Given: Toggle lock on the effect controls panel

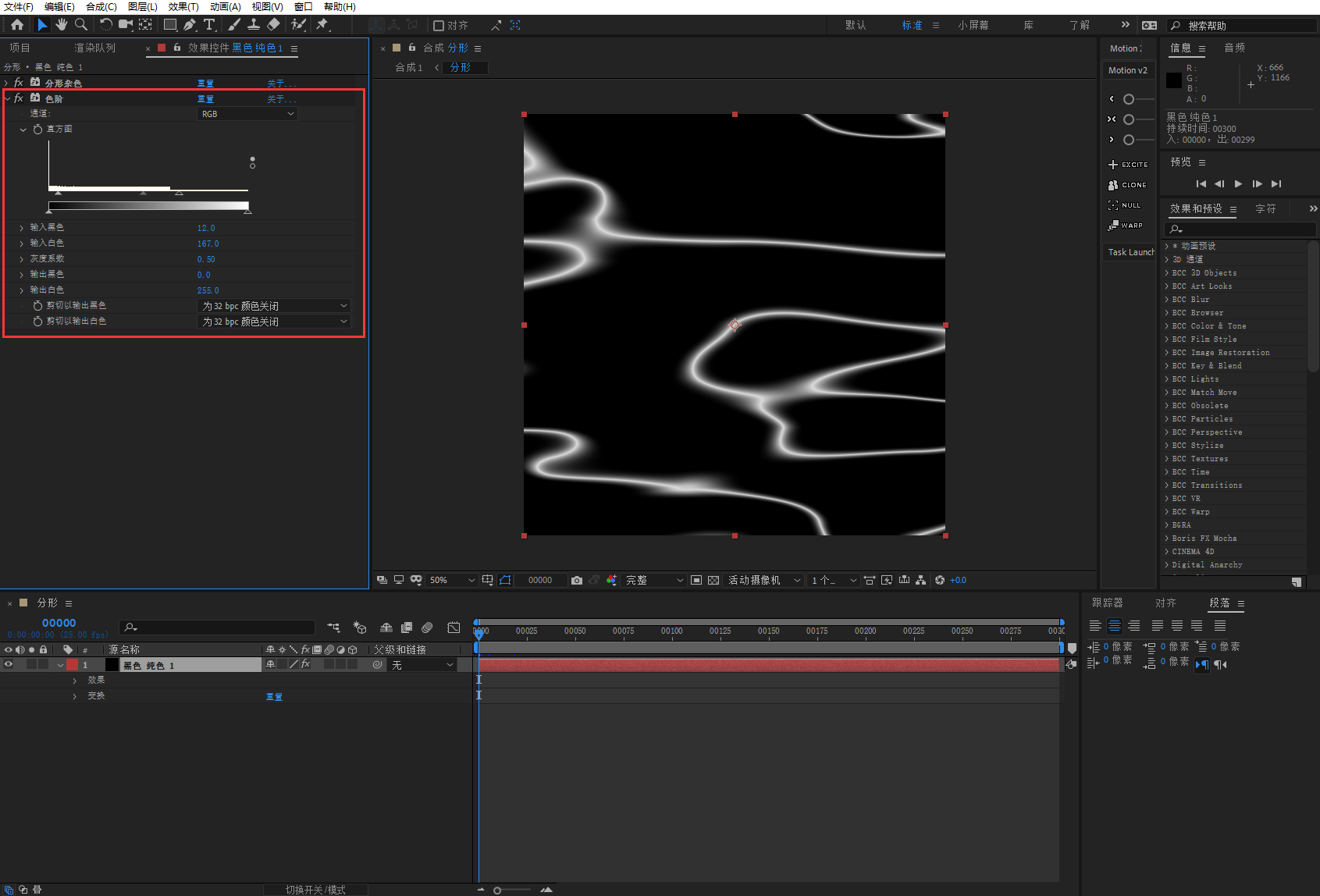Looking at the screenshot, I should point(177,48).
